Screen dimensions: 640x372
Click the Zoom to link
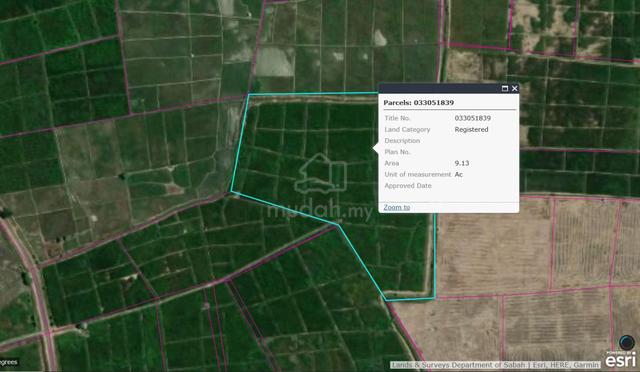pyautogui.click(x=396, y=207)
